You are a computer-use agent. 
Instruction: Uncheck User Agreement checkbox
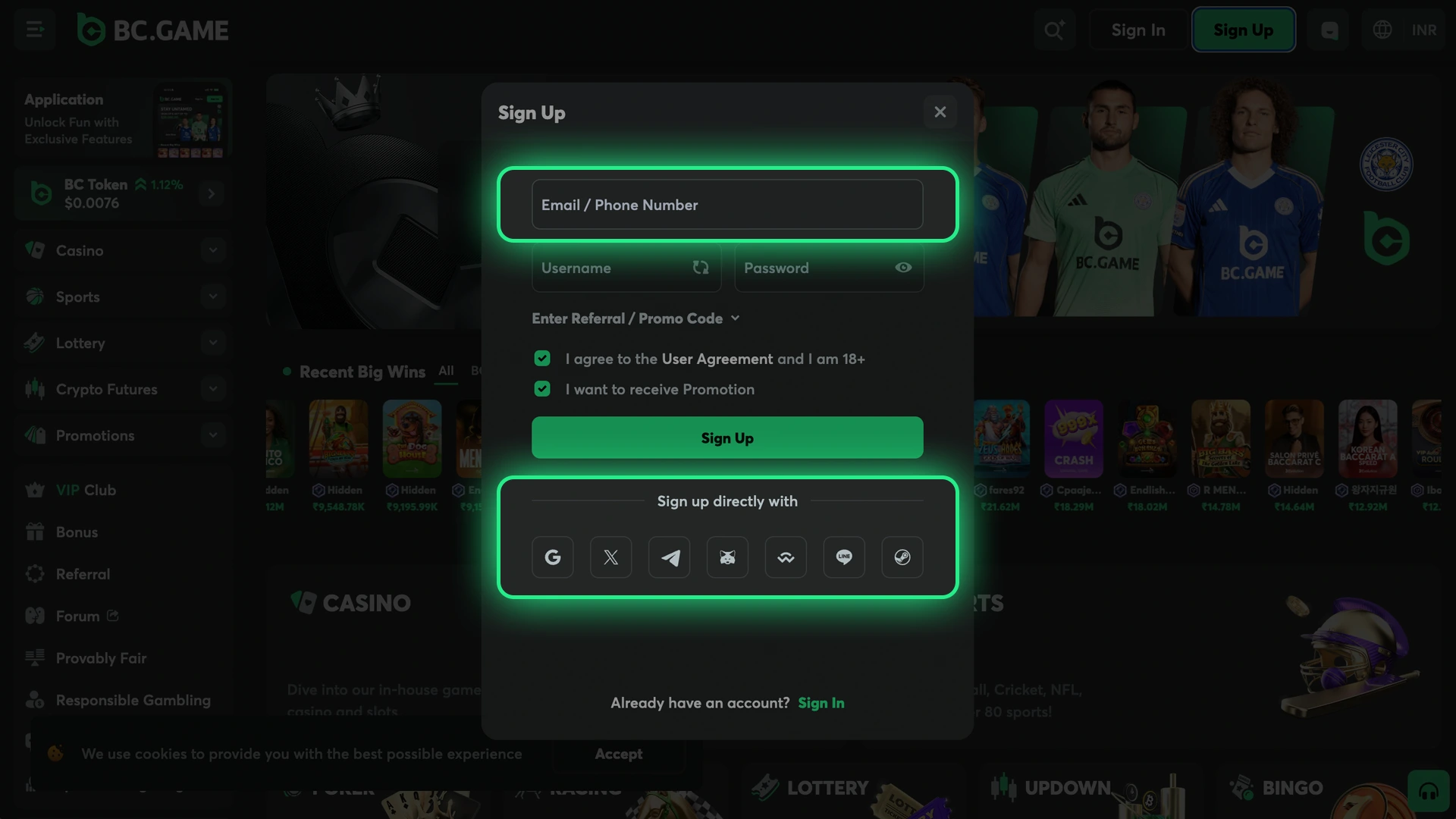point(542,359)
